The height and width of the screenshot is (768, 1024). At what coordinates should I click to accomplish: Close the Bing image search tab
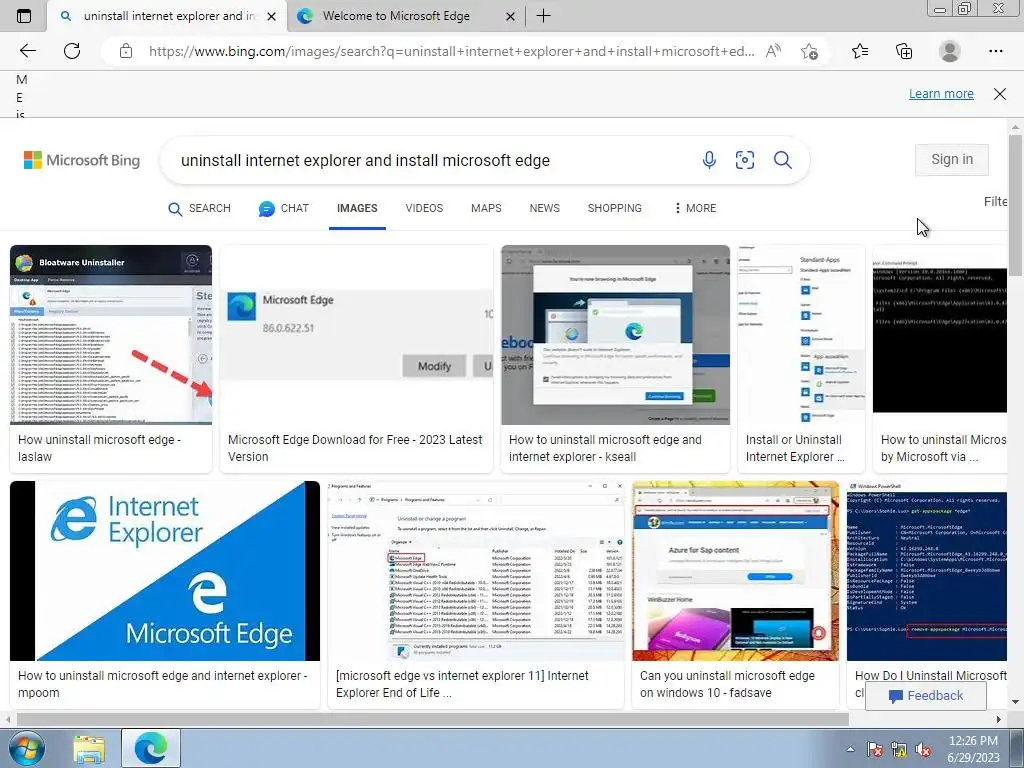pos(272,16)
